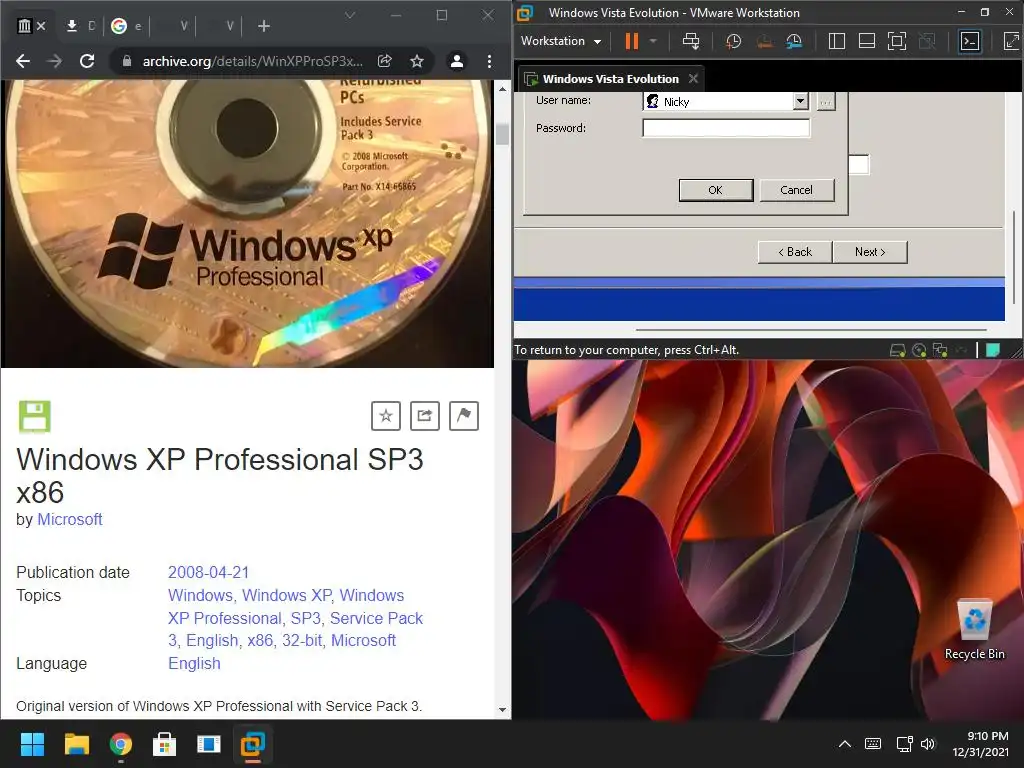Click the Unity mode icon in VMware
The width and height of the screenshot is (1024, 768).
[927, 41]
